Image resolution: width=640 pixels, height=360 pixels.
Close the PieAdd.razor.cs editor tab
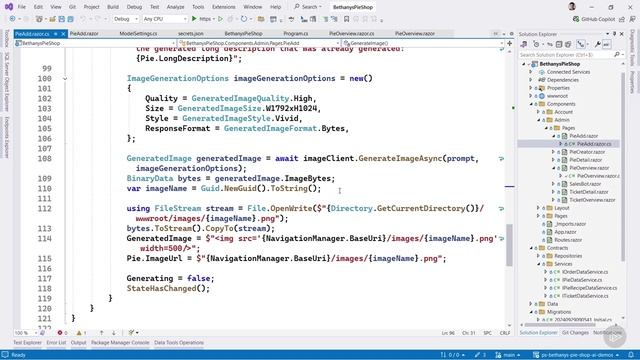click(63, 34)
